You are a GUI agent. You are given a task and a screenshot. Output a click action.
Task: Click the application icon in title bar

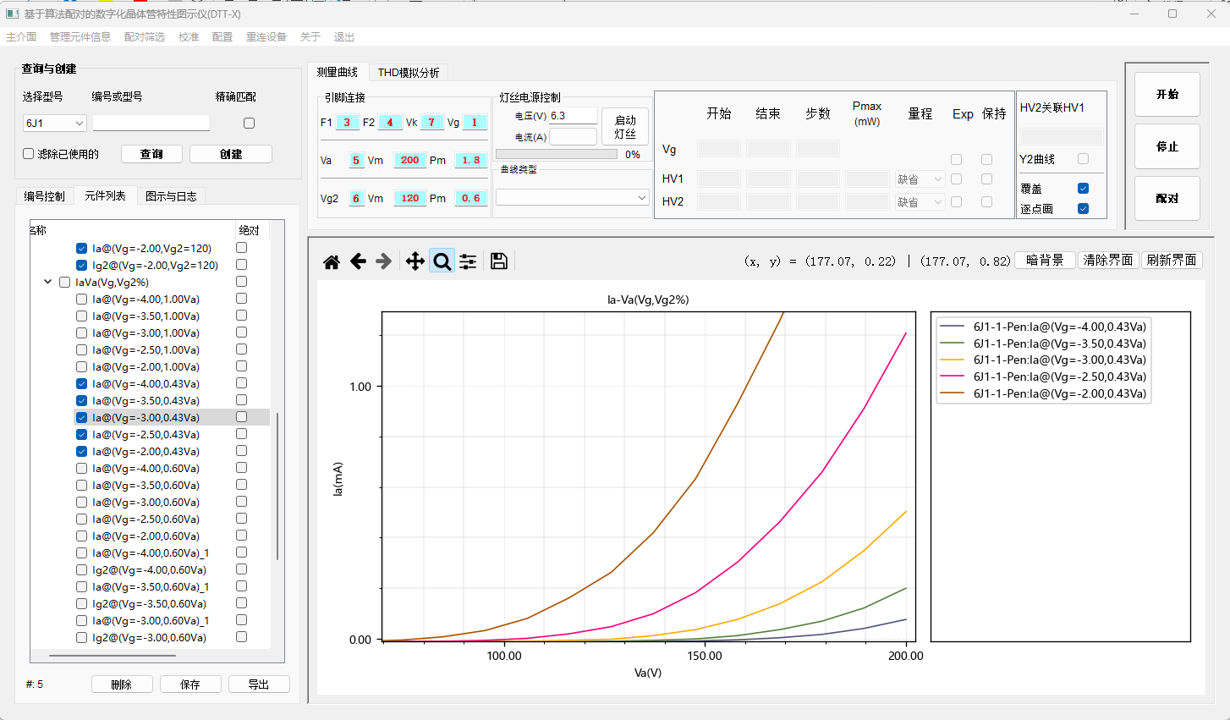coord(13,14)
